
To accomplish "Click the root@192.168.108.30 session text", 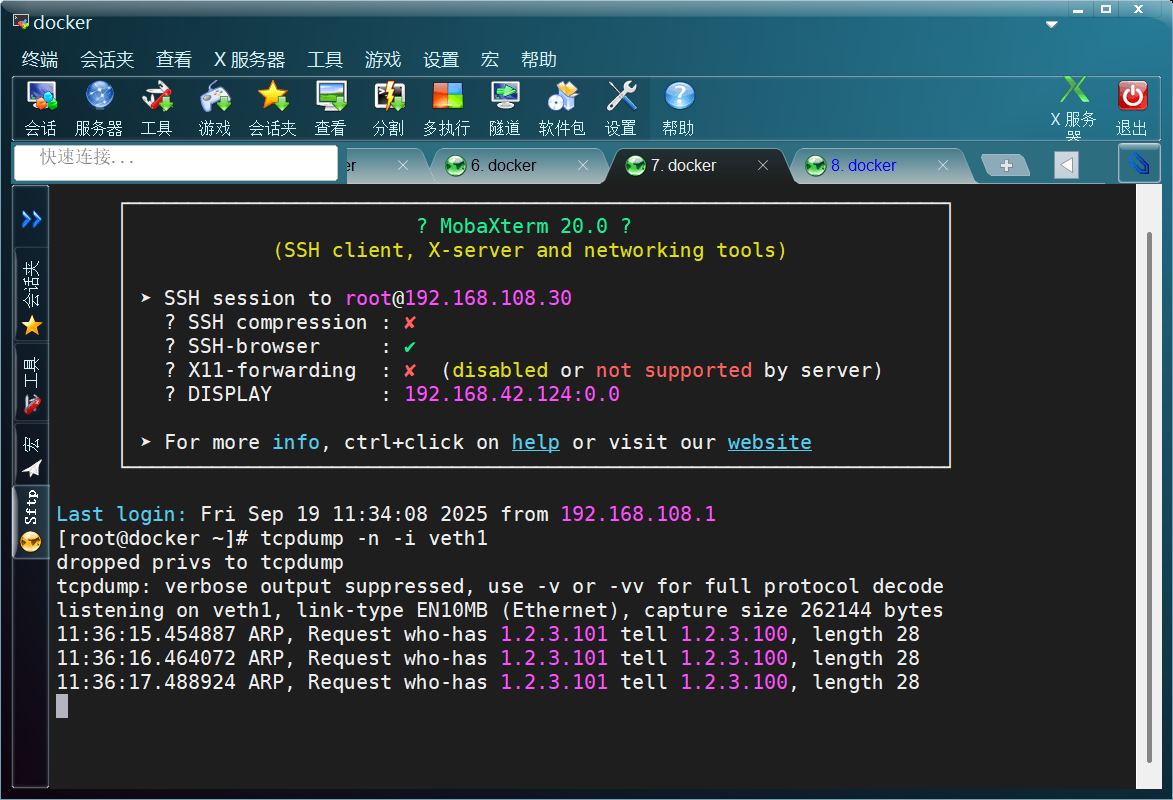I will click(459, 298).
